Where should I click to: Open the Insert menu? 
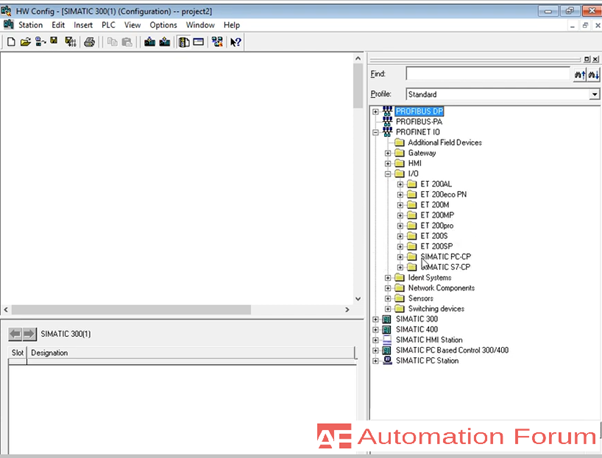coord(83,25)
